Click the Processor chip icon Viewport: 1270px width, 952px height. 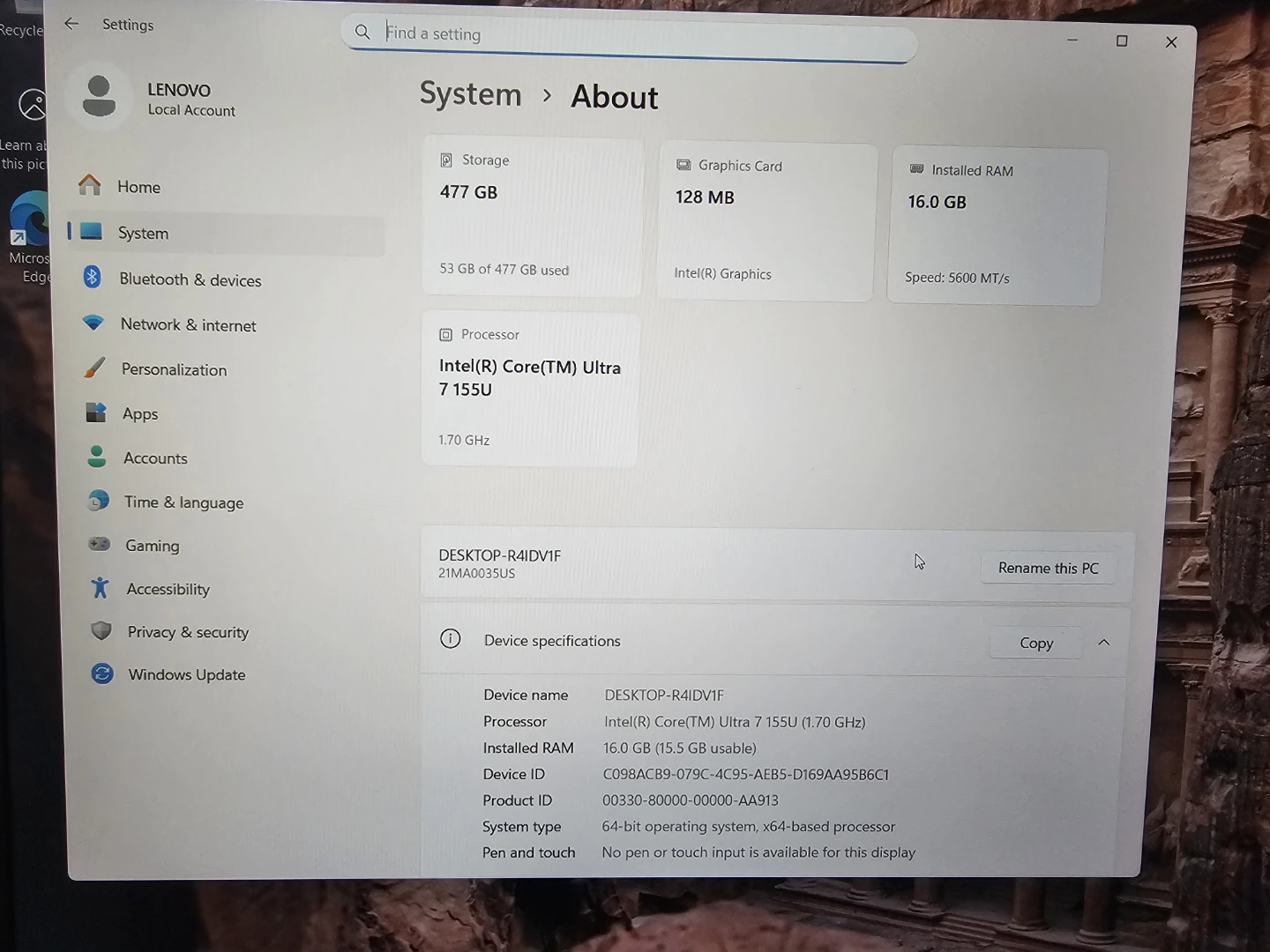445,334
